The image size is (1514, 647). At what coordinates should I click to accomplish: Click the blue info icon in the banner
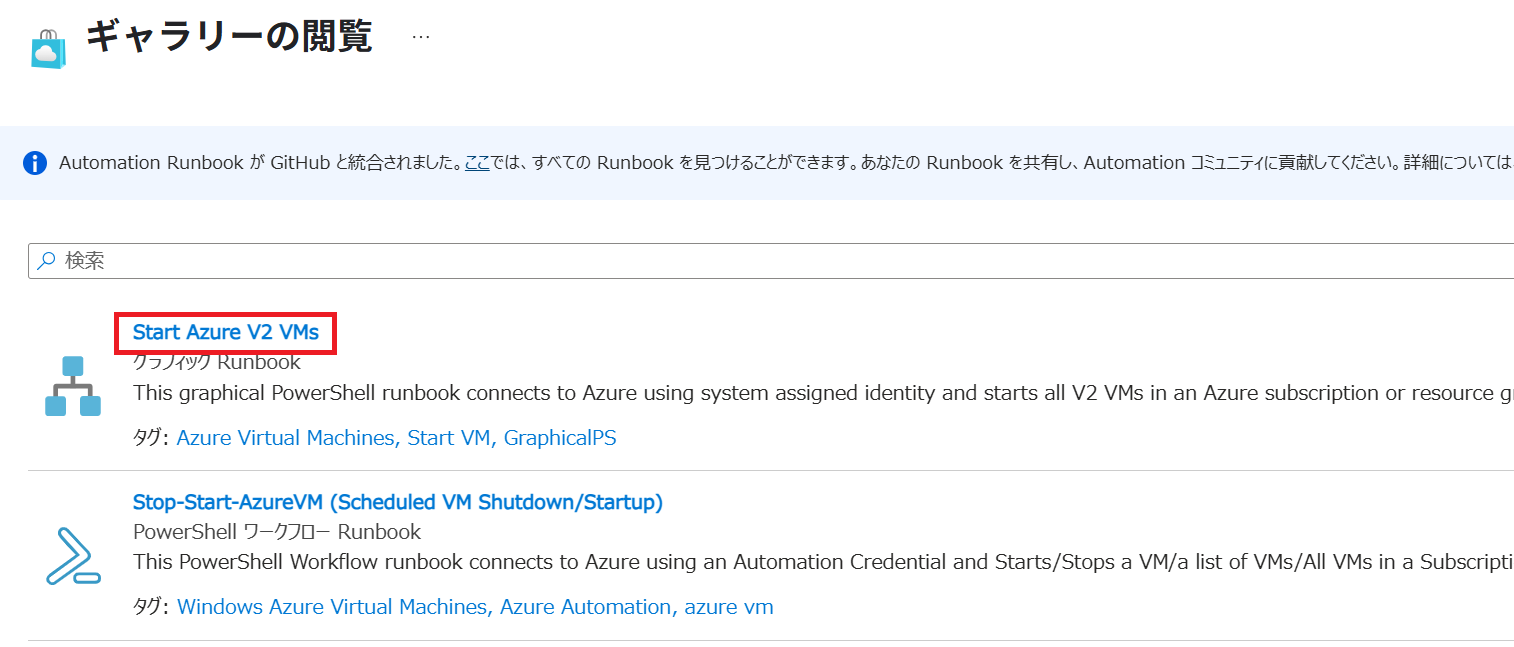pos(35,163)
